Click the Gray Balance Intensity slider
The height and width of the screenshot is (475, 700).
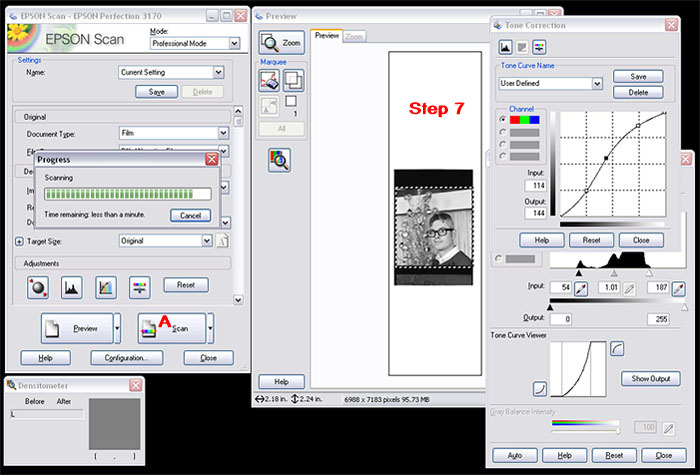(585, 431)
